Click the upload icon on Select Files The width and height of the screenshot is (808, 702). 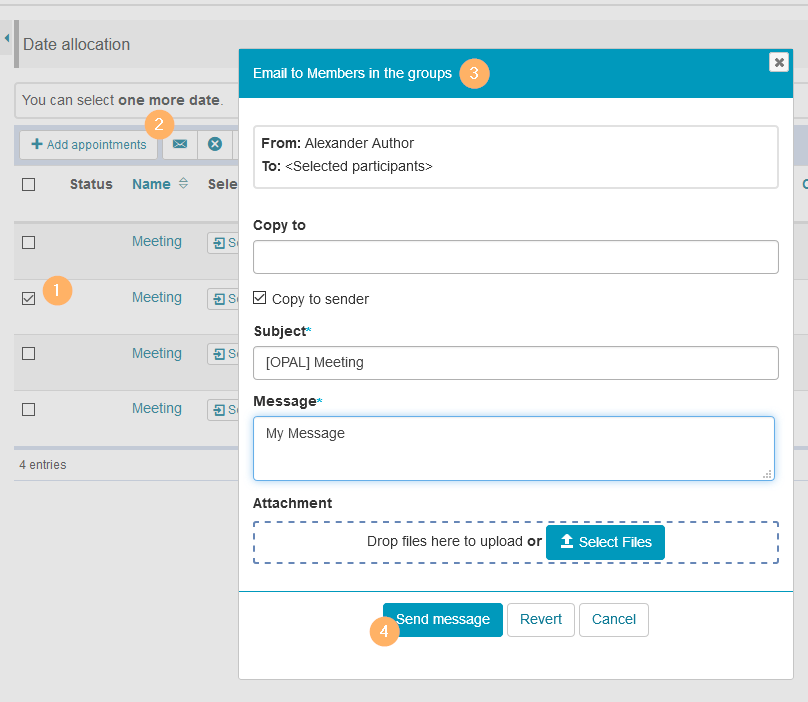pos(567,542)
